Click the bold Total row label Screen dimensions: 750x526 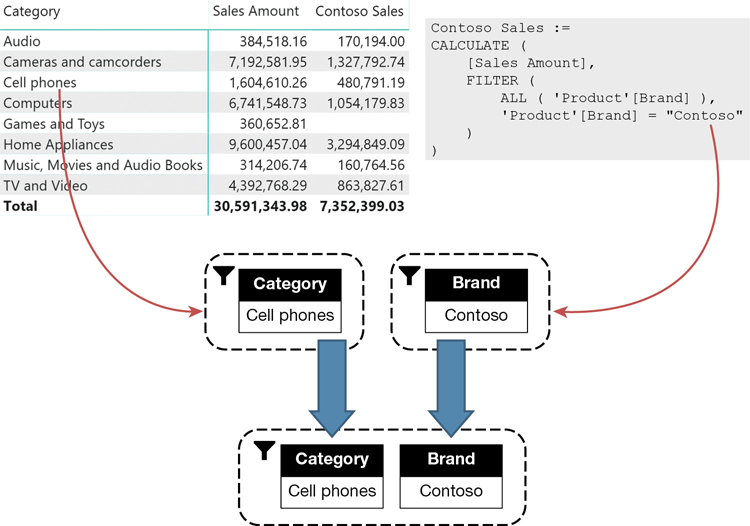(20, 206)
